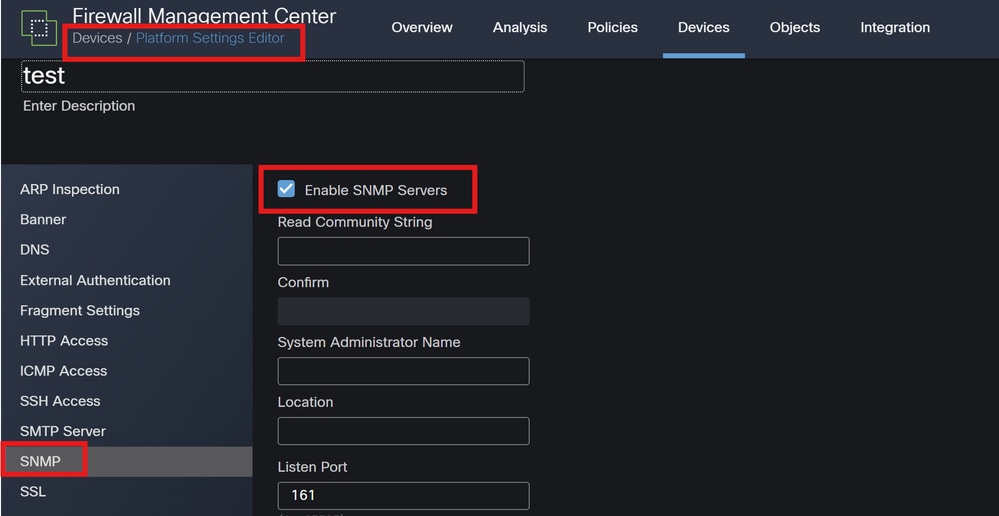Click the Listen Port label
999x516 pixels.
click(312, 467)
